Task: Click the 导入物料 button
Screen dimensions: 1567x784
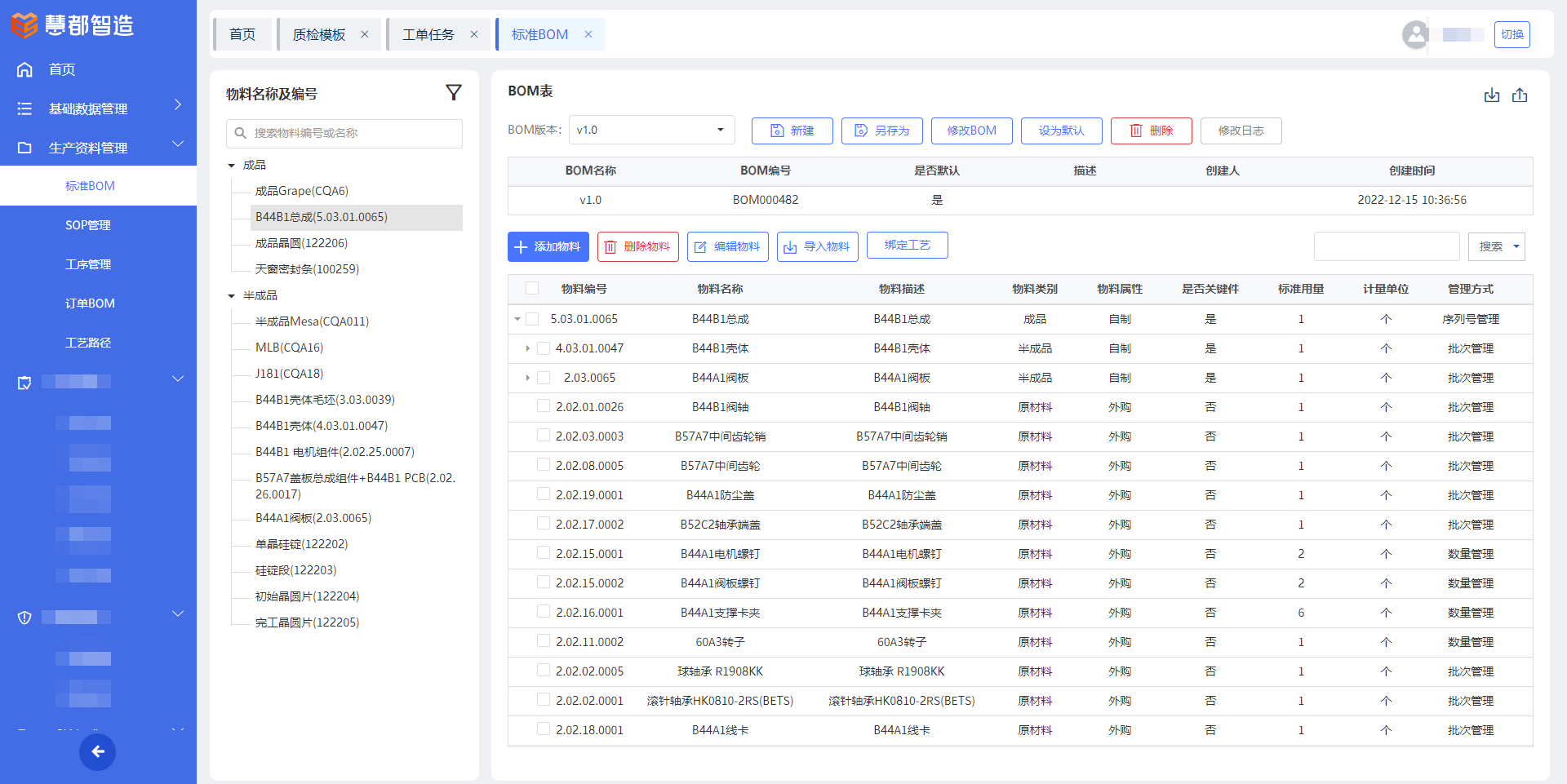Action: (x=818, y=246)
